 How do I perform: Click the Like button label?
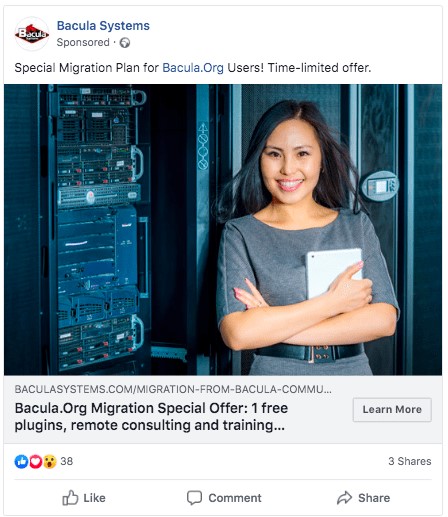point(94,498)
